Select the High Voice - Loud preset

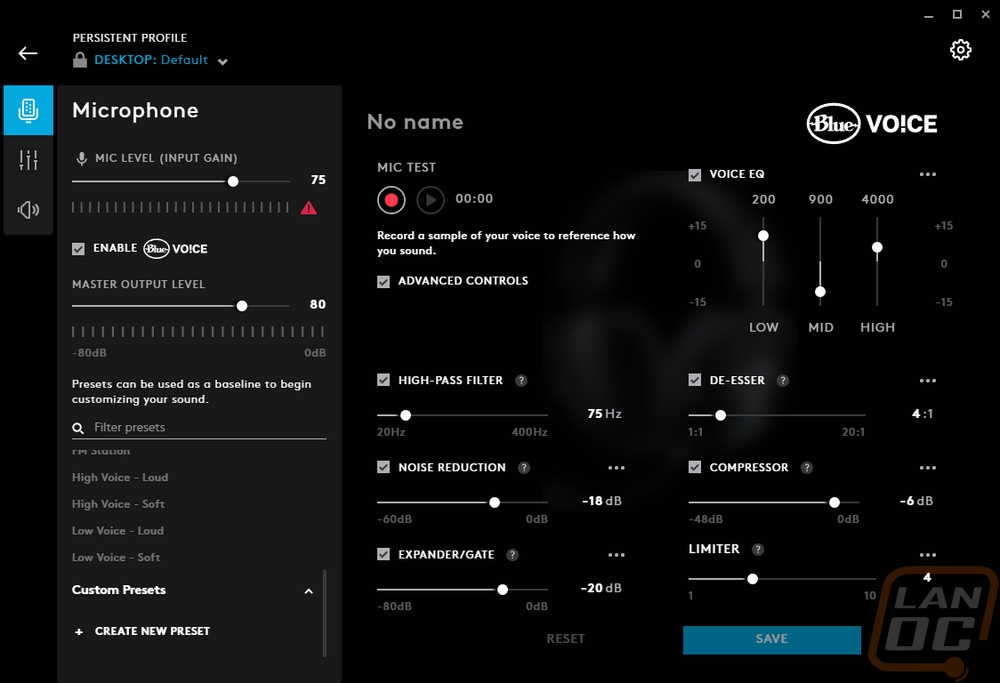point(120,478)
